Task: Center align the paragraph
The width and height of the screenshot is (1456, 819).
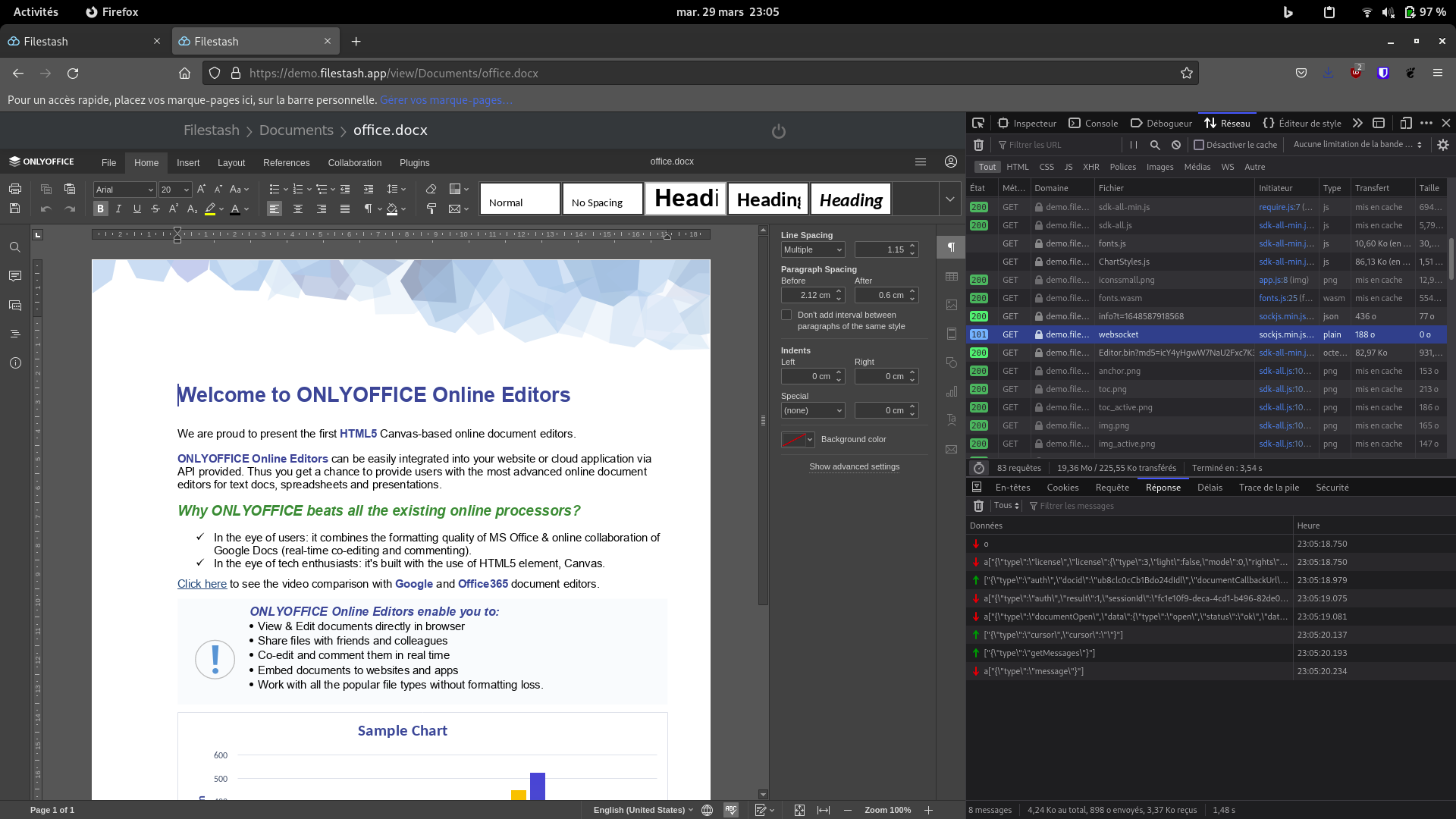Action: (298, 209)
